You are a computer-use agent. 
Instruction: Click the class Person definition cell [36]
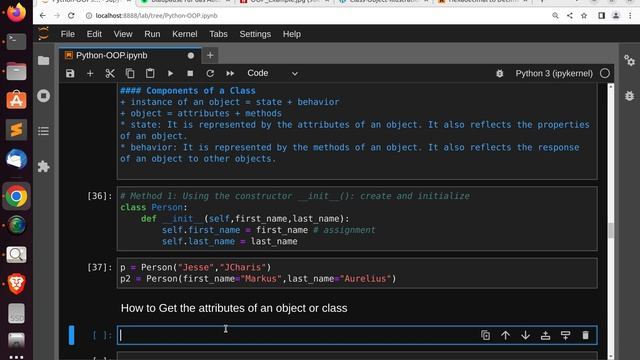[357, 219]
